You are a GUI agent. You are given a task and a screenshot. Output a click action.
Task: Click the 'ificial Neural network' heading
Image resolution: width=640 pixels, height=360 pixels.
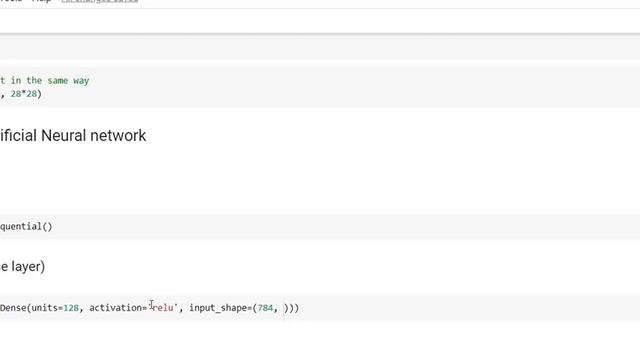click(x=73, y=136)
